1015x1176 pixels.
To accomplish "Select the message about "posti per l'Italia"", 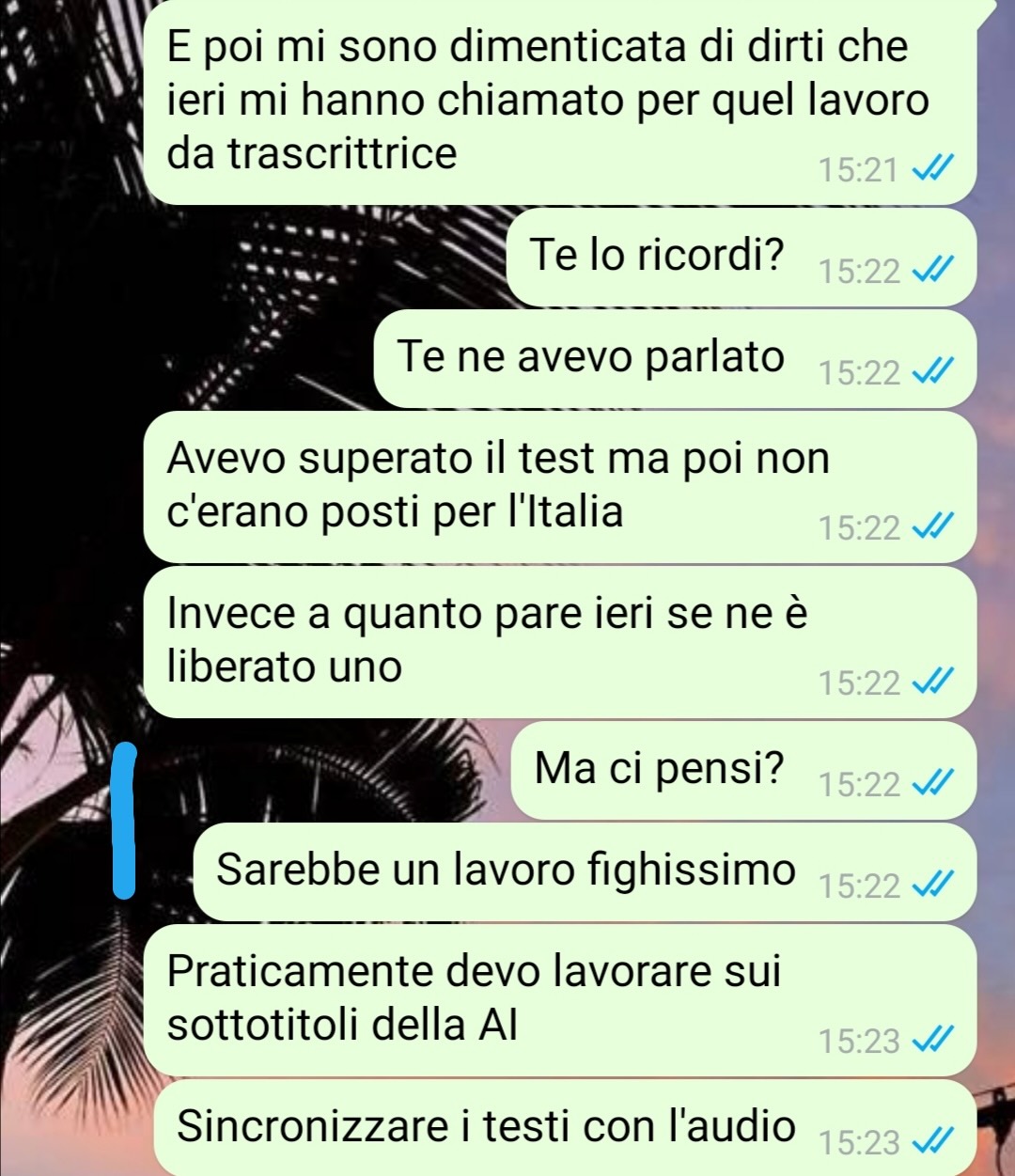I will click(x=560, y=488).
